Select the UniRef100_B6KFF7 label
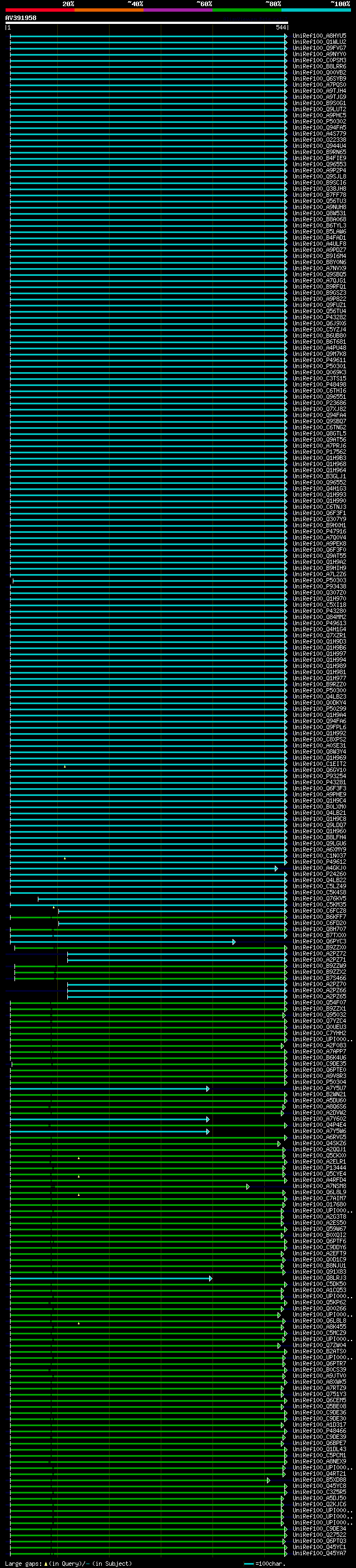356x1568 pixels. (319, 917)
